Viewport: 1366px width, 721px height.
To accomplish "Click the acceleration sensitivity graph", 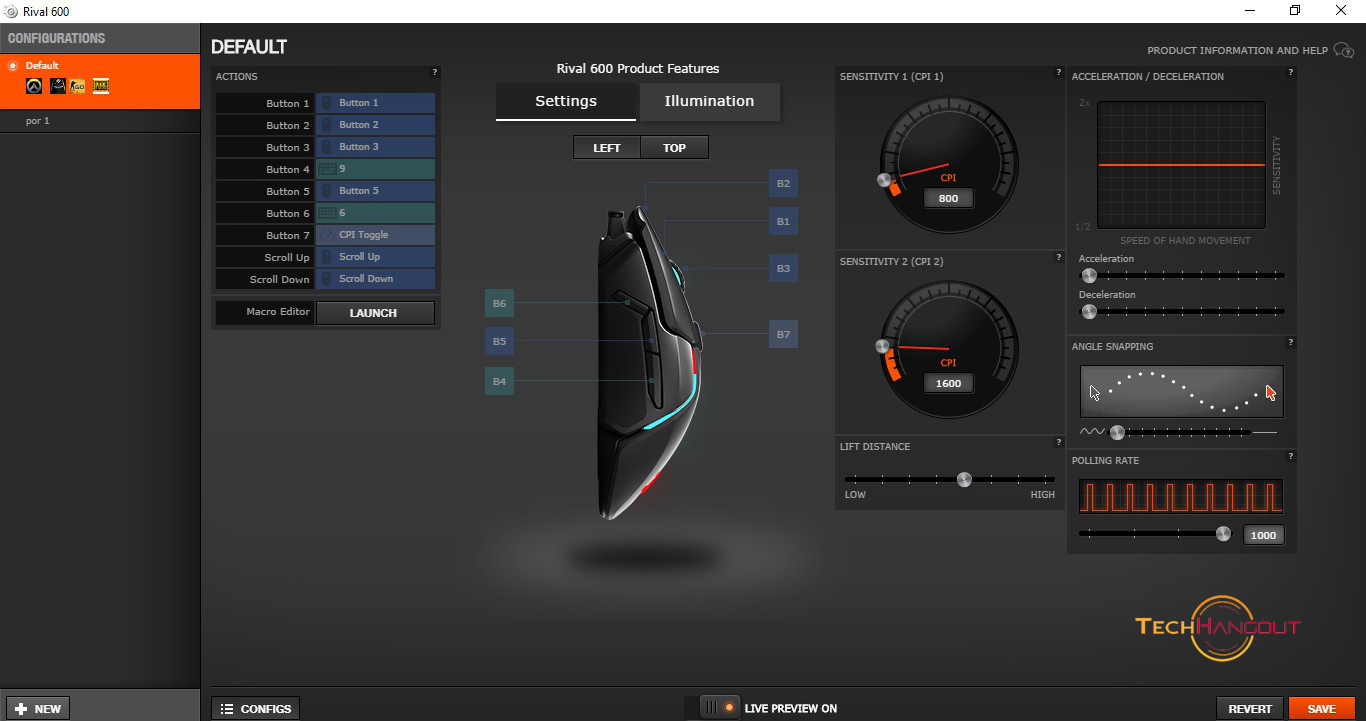I will [1181, 165].
